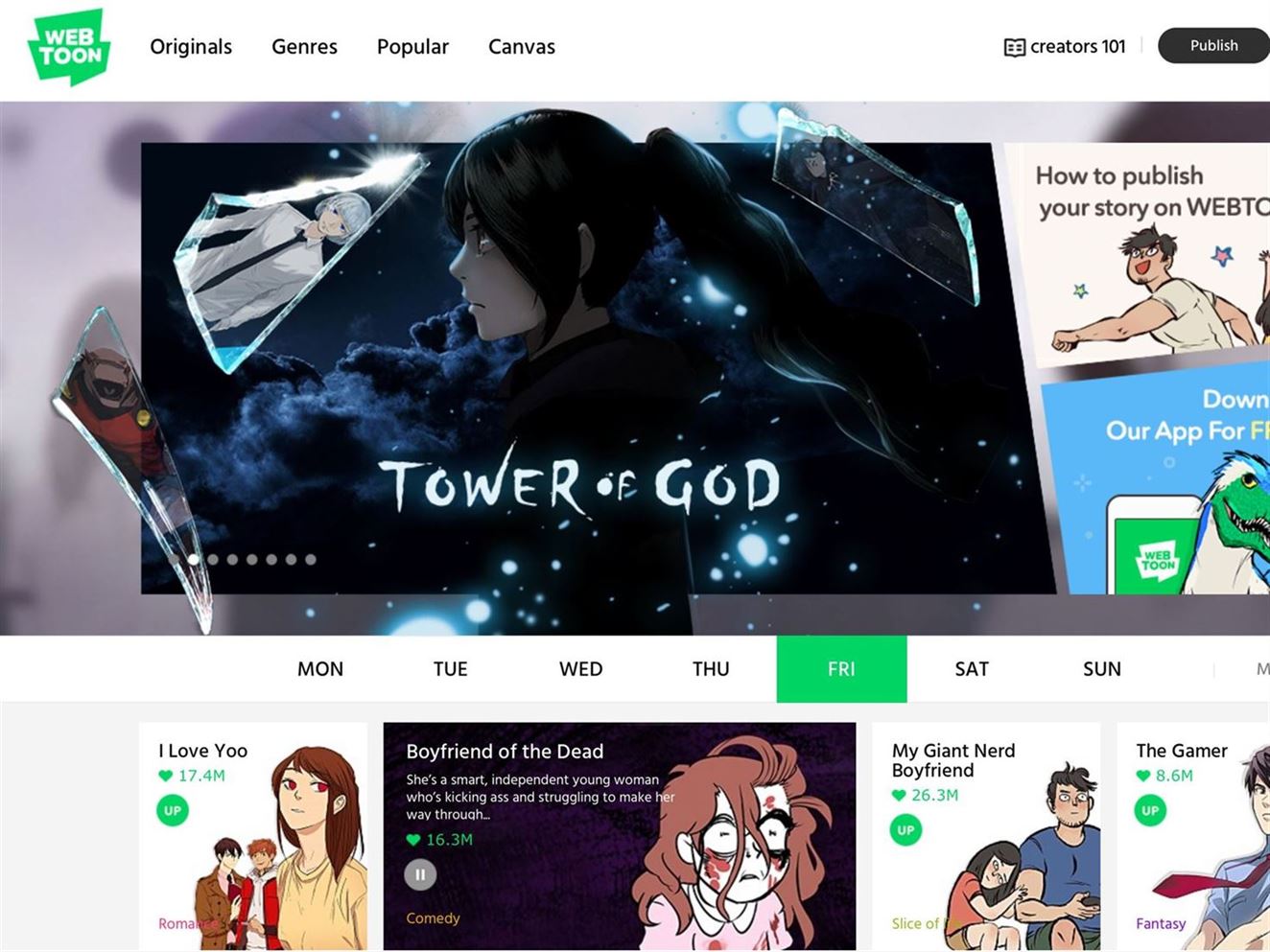Switch to the TUE schedule tab
Image resolution: width=1270 pixels, height=952 pixels.
tap(451, 669)
